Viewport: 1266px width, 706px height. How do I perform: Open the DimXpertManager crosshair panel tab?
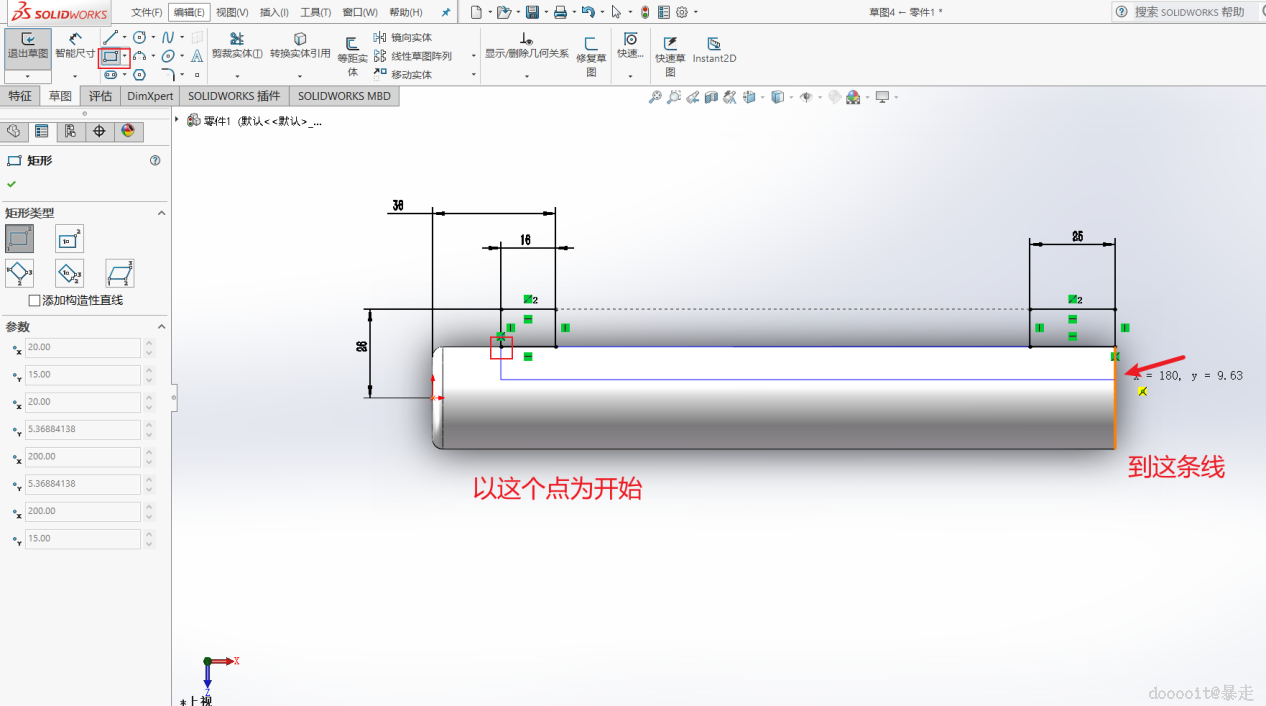(x=99, y=131)
